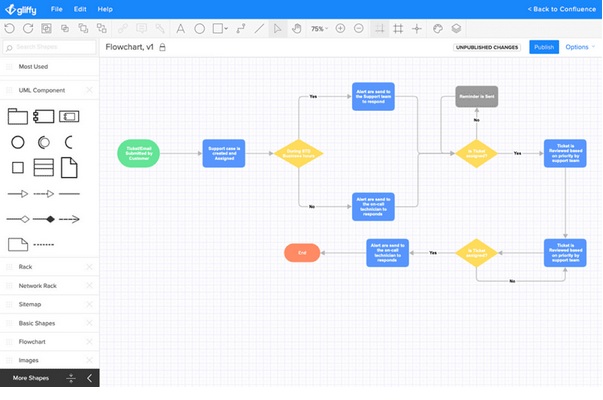Open the color Theme palette icon

coord(438,28)
